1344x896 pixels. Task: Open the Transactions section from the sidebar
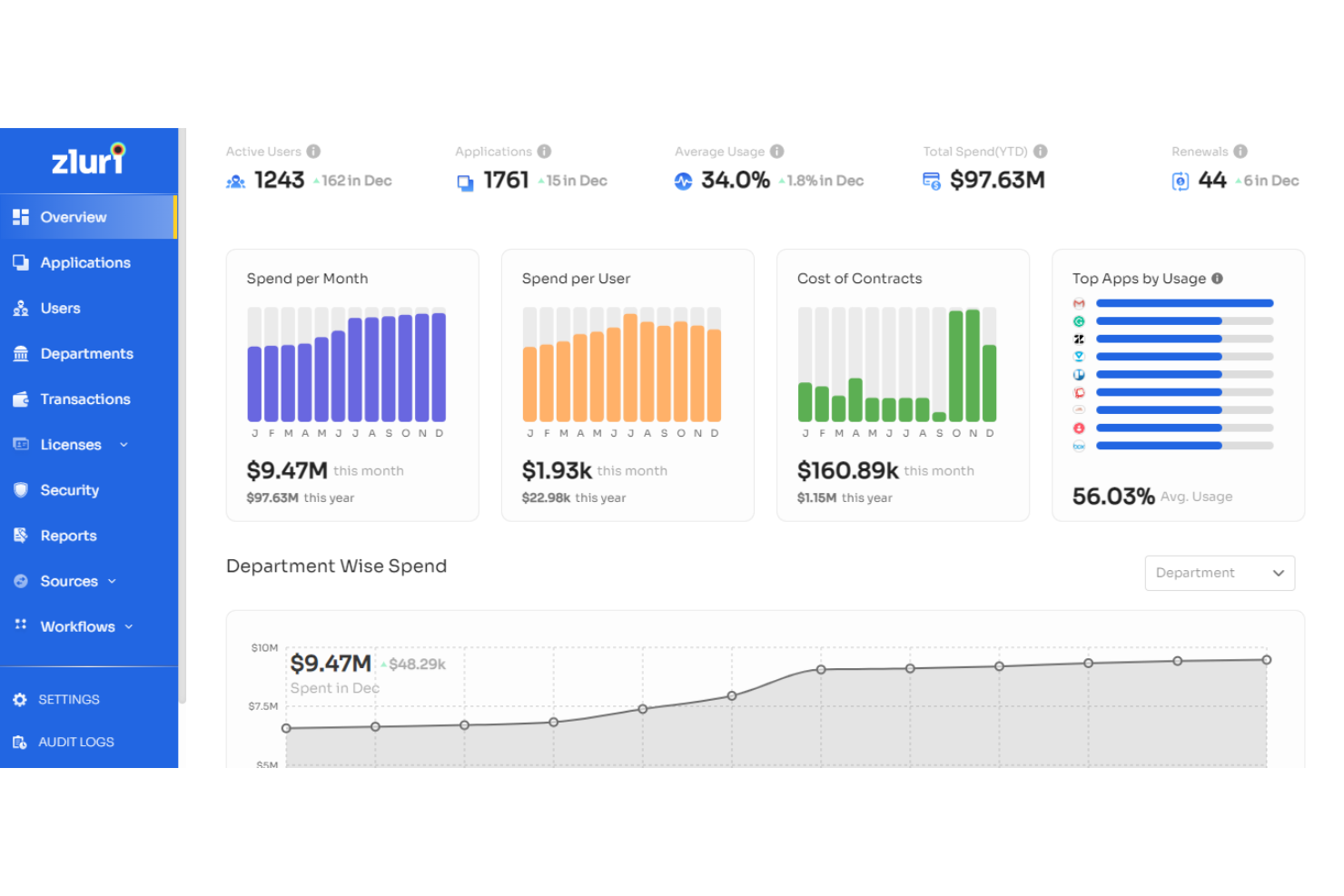click(x=85, y=399)
